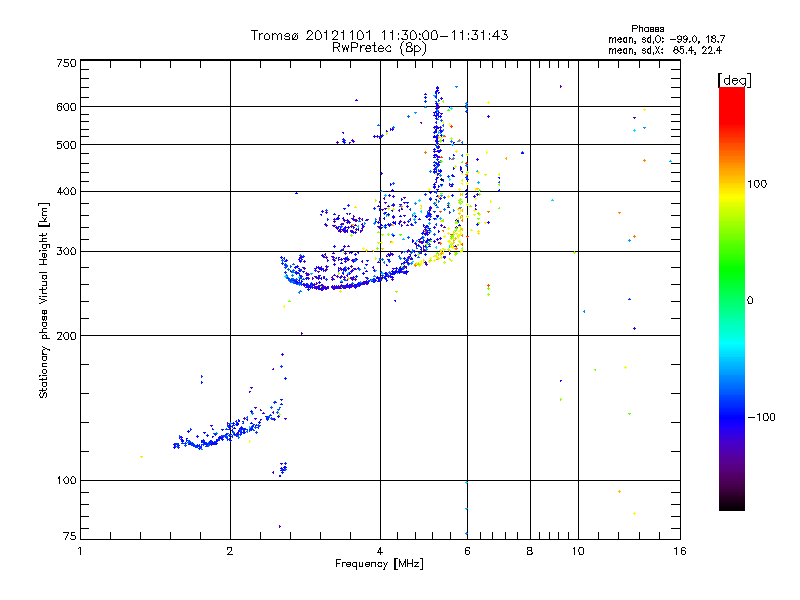The width and height of the screenshot is (800, 600).
Task: Click the Tromsø date and time title
Action: point(380,35)
